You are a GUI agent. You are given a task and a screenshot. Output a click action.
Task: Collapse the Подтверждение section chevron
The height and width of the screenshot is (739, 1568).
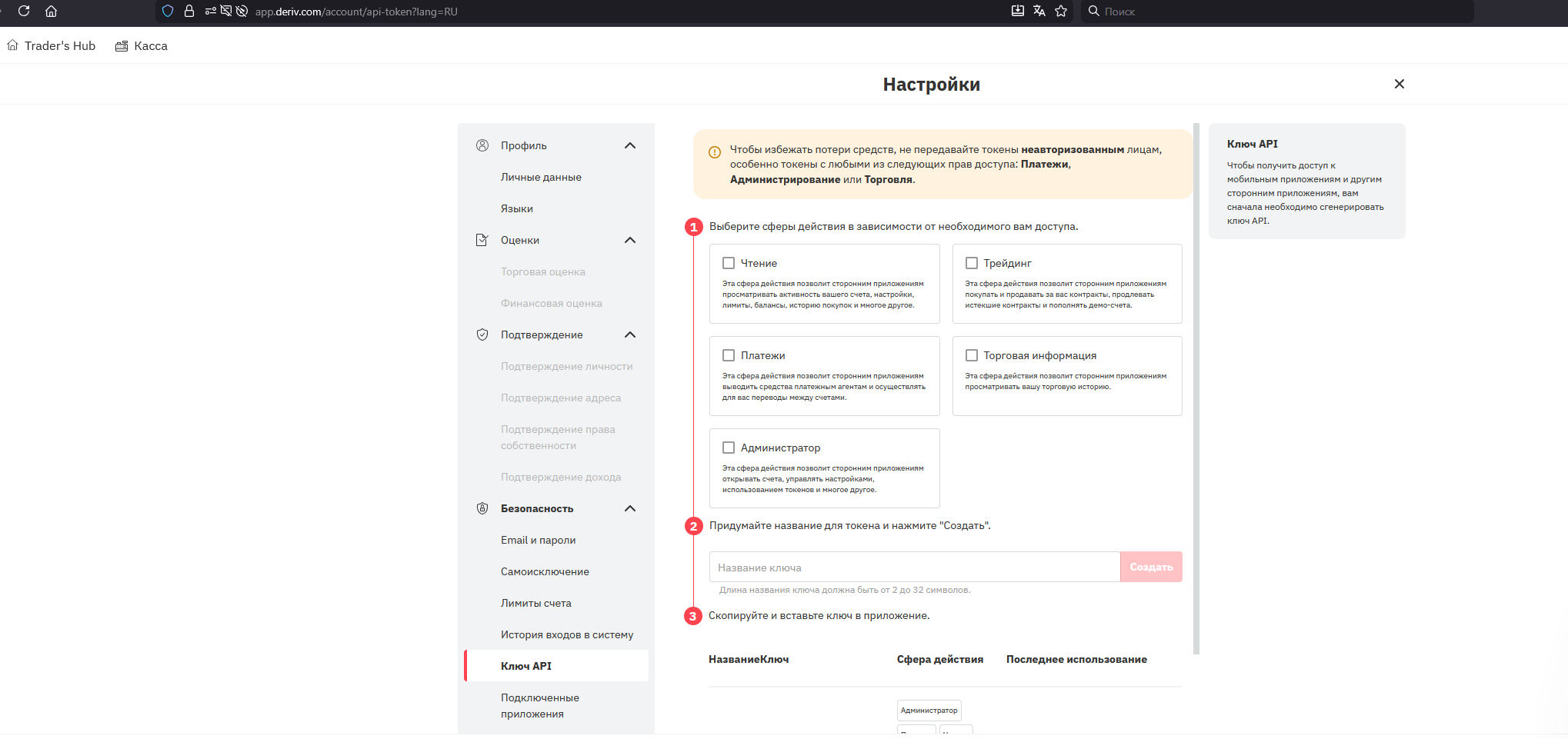pyautogui.click(x=630, y=335)
